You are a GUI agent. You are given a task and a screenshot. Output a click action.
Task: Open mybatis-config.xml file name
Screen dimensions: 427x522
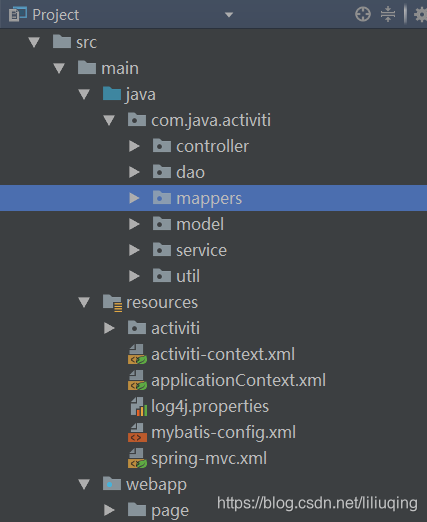tap(223, 433)
